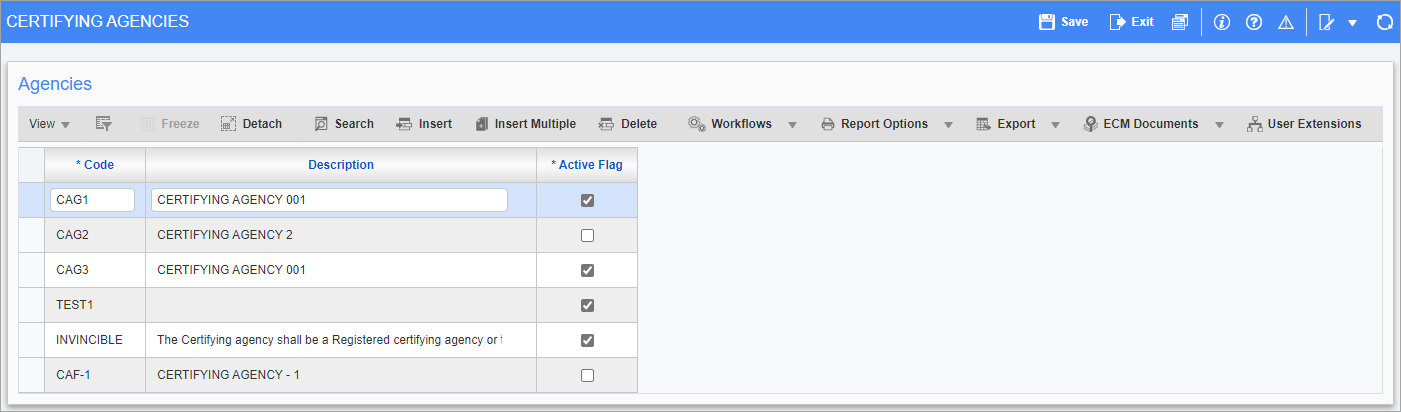Click the empty description cell of TEST1
This screenshot has height=412, width=1401.
(341, 305)
